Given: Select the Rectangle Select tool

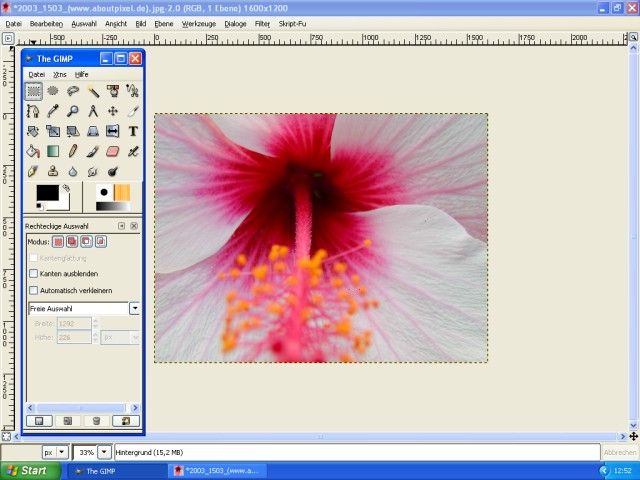Looking at the screenshot, I should (x=33, y=91).
